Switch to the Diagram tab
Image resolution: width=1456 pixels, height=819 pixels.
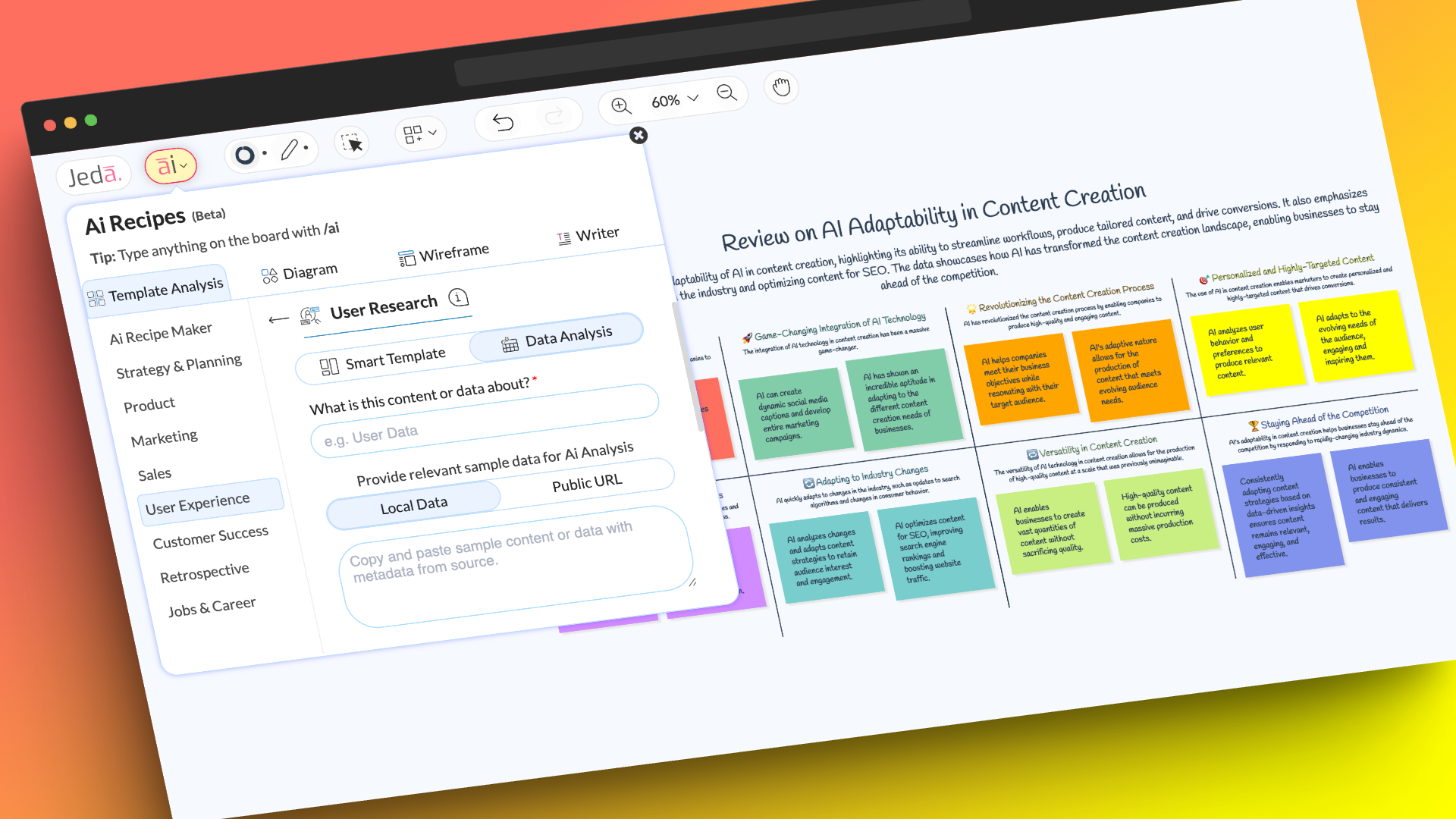coord(310,269)
